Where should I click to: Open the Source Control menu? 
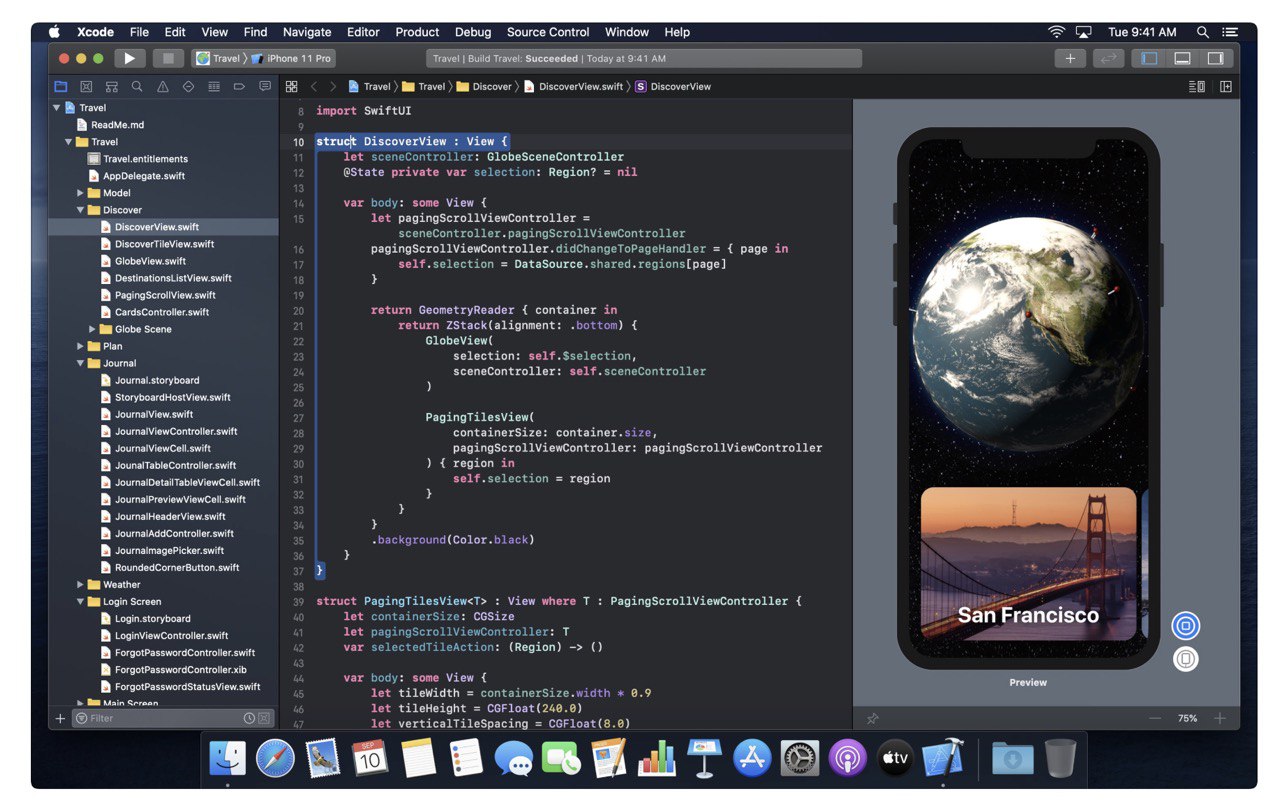pos(548,32)
